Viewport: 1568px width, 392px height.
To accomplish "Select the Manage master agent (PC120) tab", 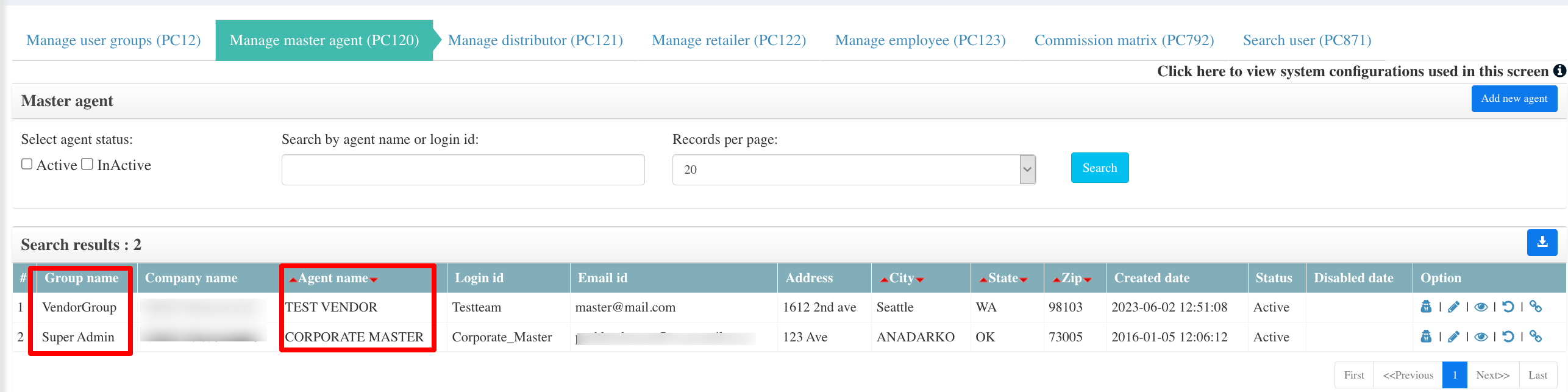I will 324,40.
